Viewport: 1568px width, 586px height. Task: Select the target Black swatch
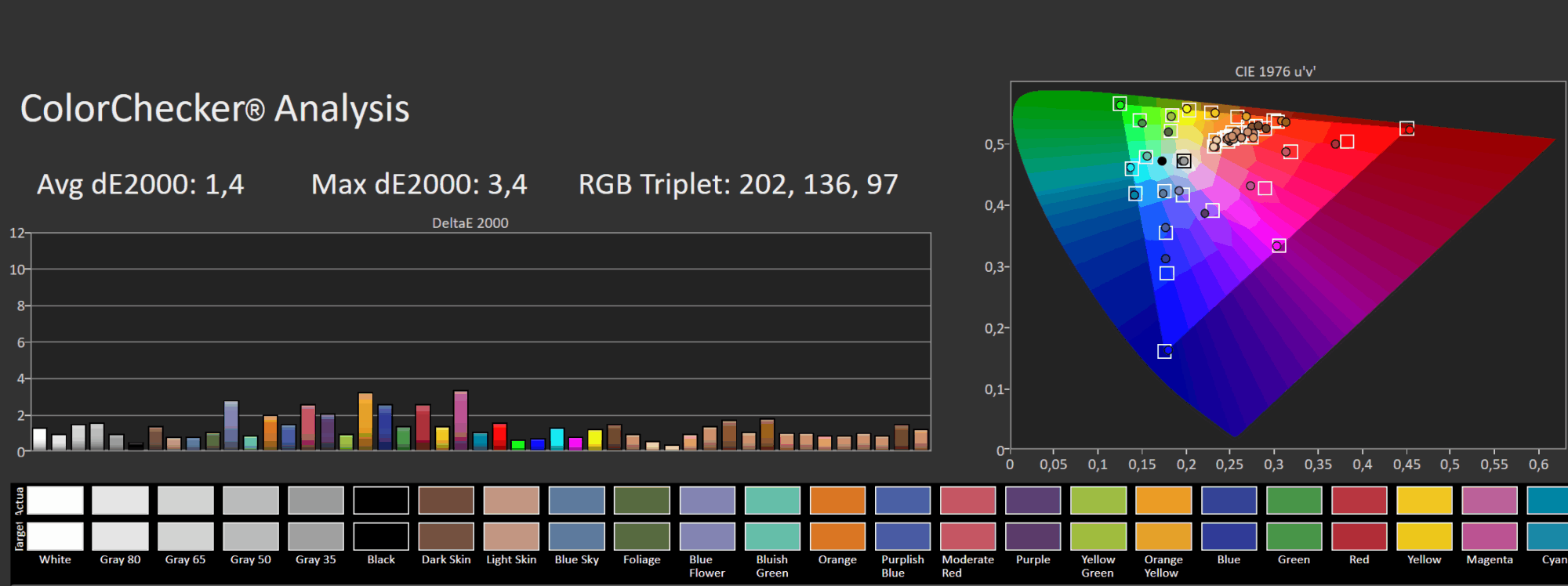point(381,537)
